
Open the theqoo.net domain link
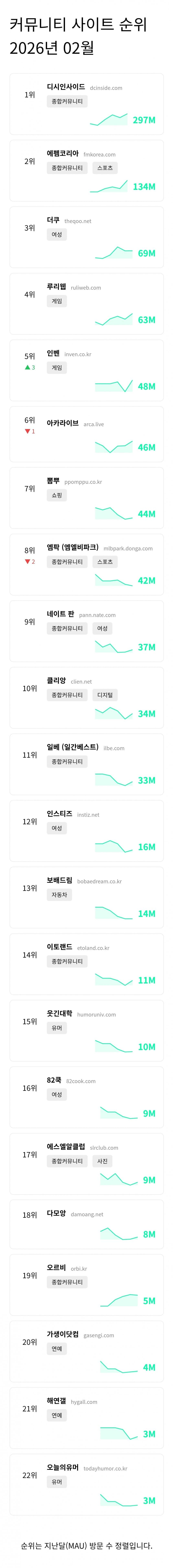pyautogui.click(x=78, y=221)
